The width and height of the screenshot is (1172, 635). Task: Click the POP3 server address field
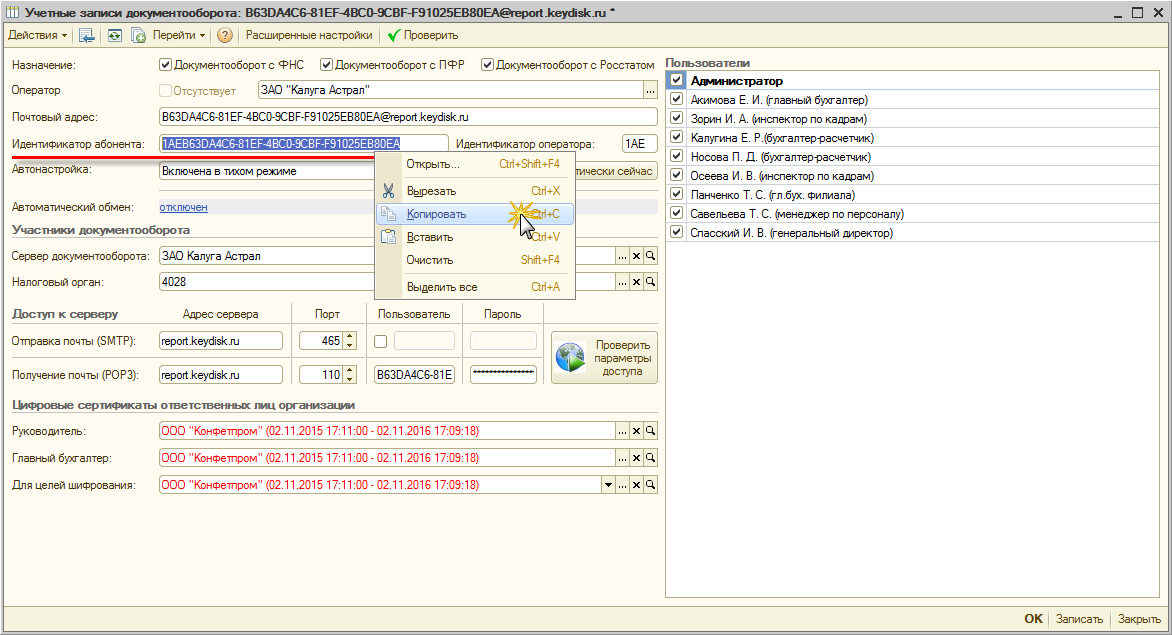click(221, 375)
